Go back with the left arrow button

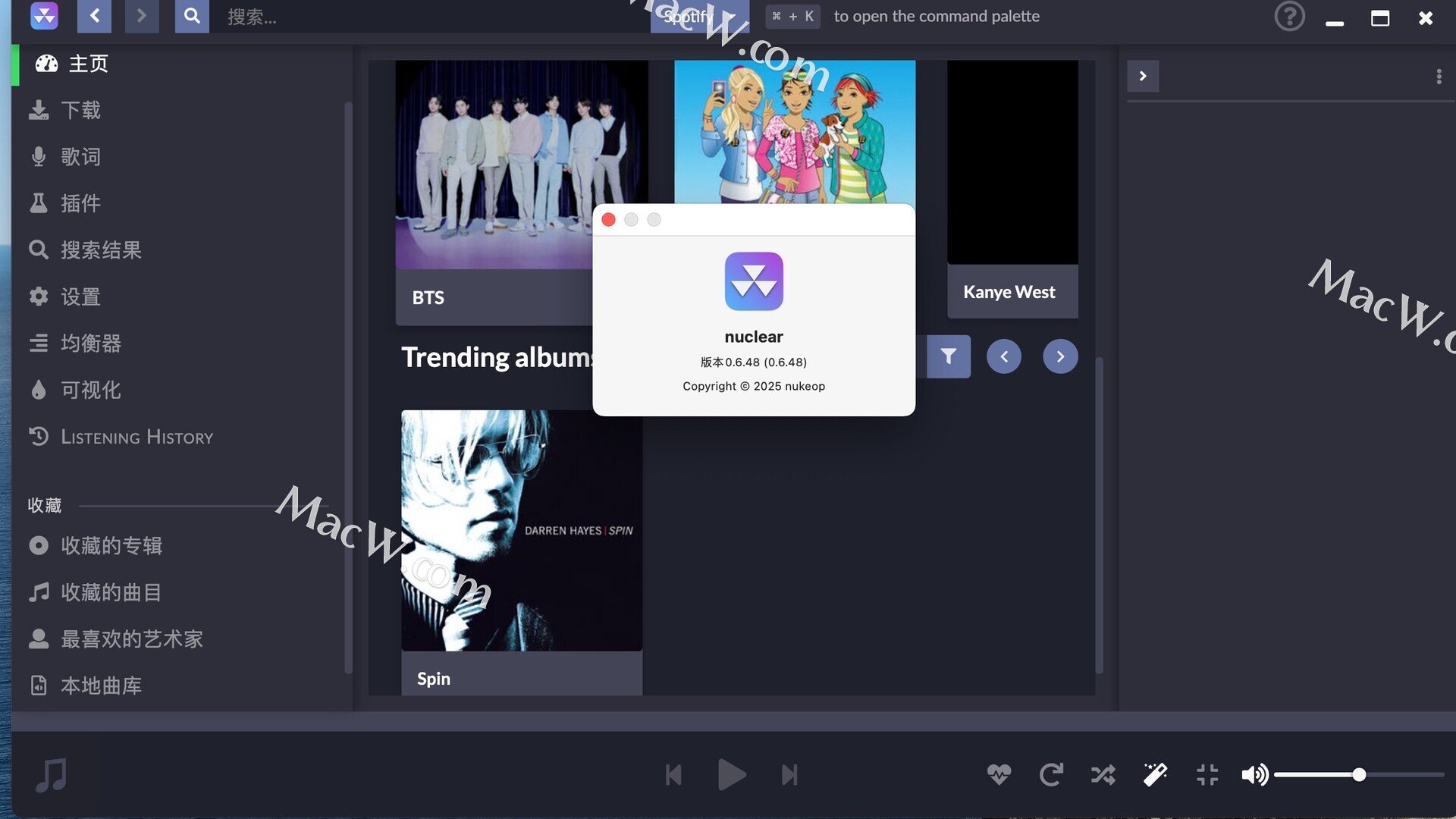tap(94, 16)
